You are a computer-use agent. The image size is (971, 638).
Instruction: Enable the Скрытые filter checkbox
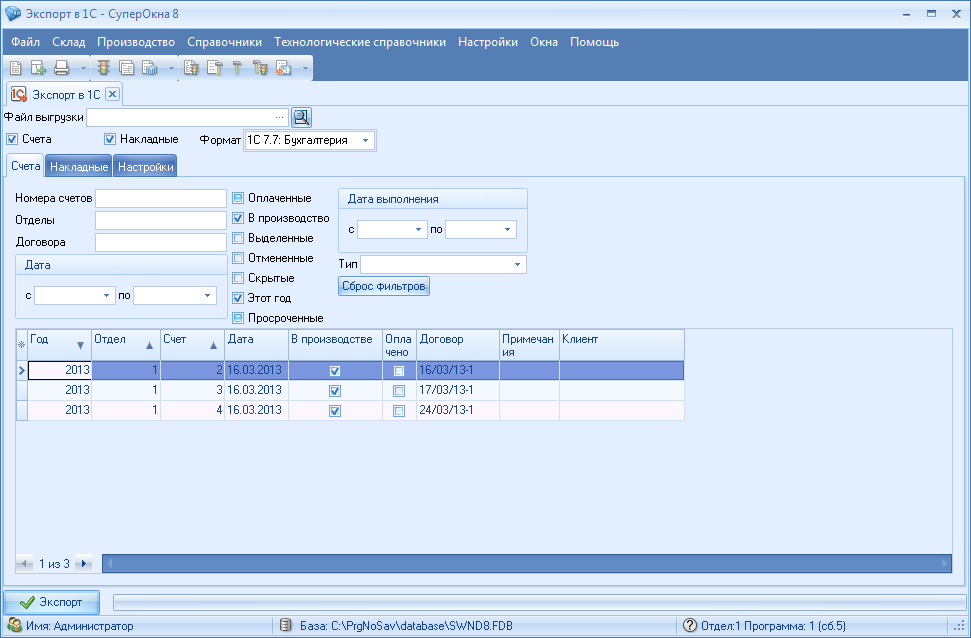point(238,278)
